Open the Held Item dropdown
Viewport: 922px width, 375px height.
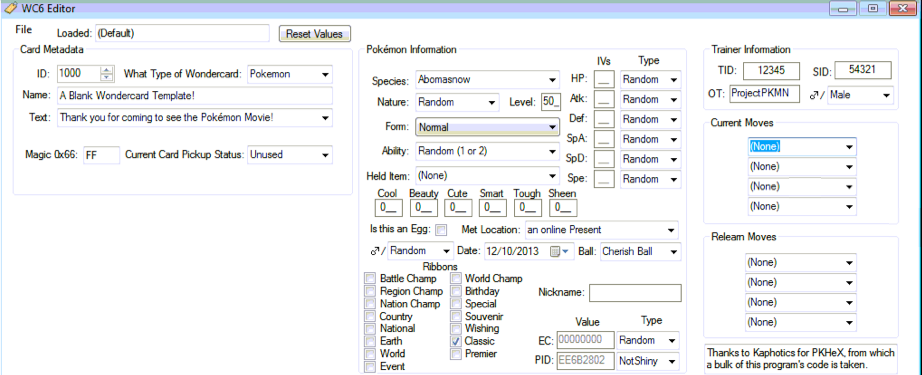coord(487,175)
